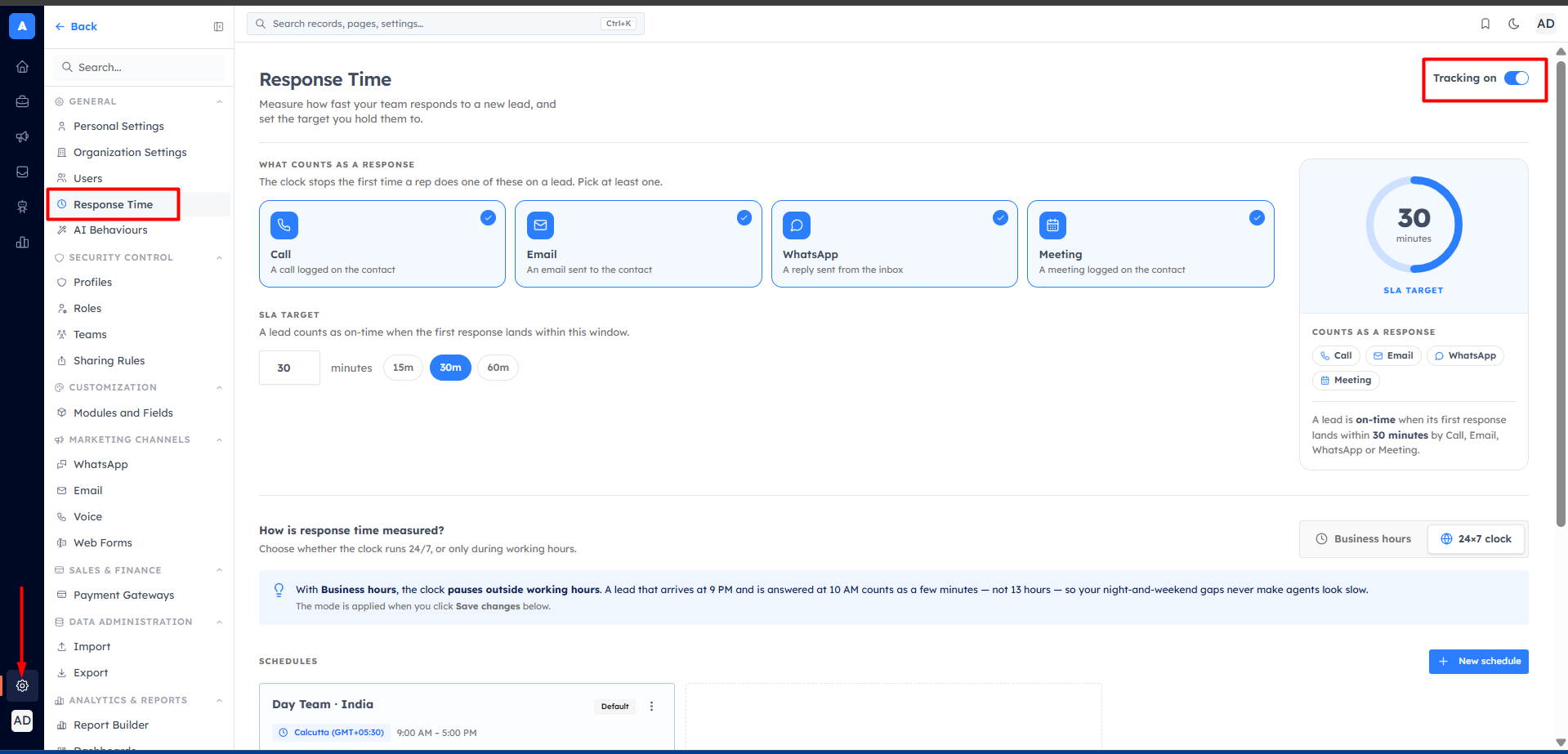1568x754 pixels.
Task: Collapse the GENERAL section chevron
Action: [219, 102]
